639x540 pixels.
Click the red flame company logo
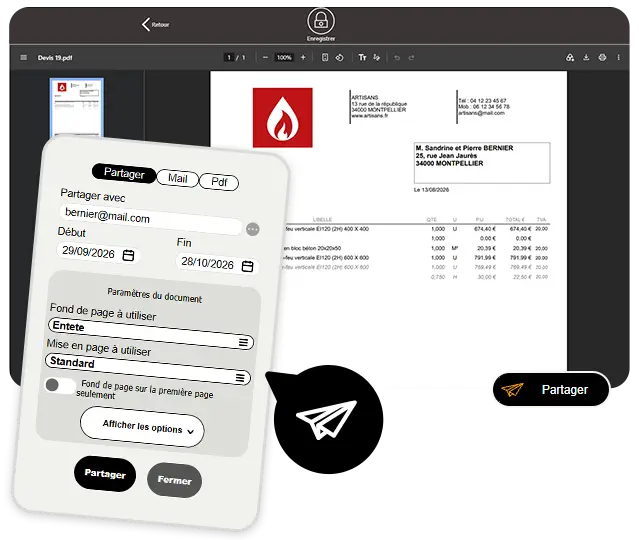[282, 117]
